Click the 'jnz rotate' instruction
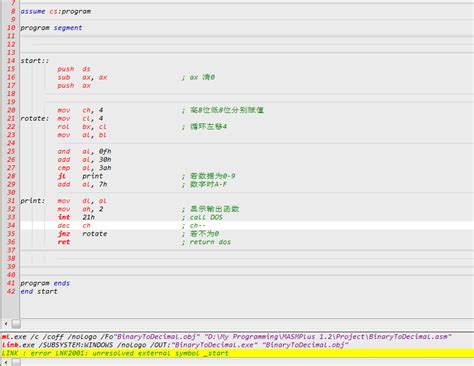The image size is (474, 366). pyautogui.click(x=82, y=234)
